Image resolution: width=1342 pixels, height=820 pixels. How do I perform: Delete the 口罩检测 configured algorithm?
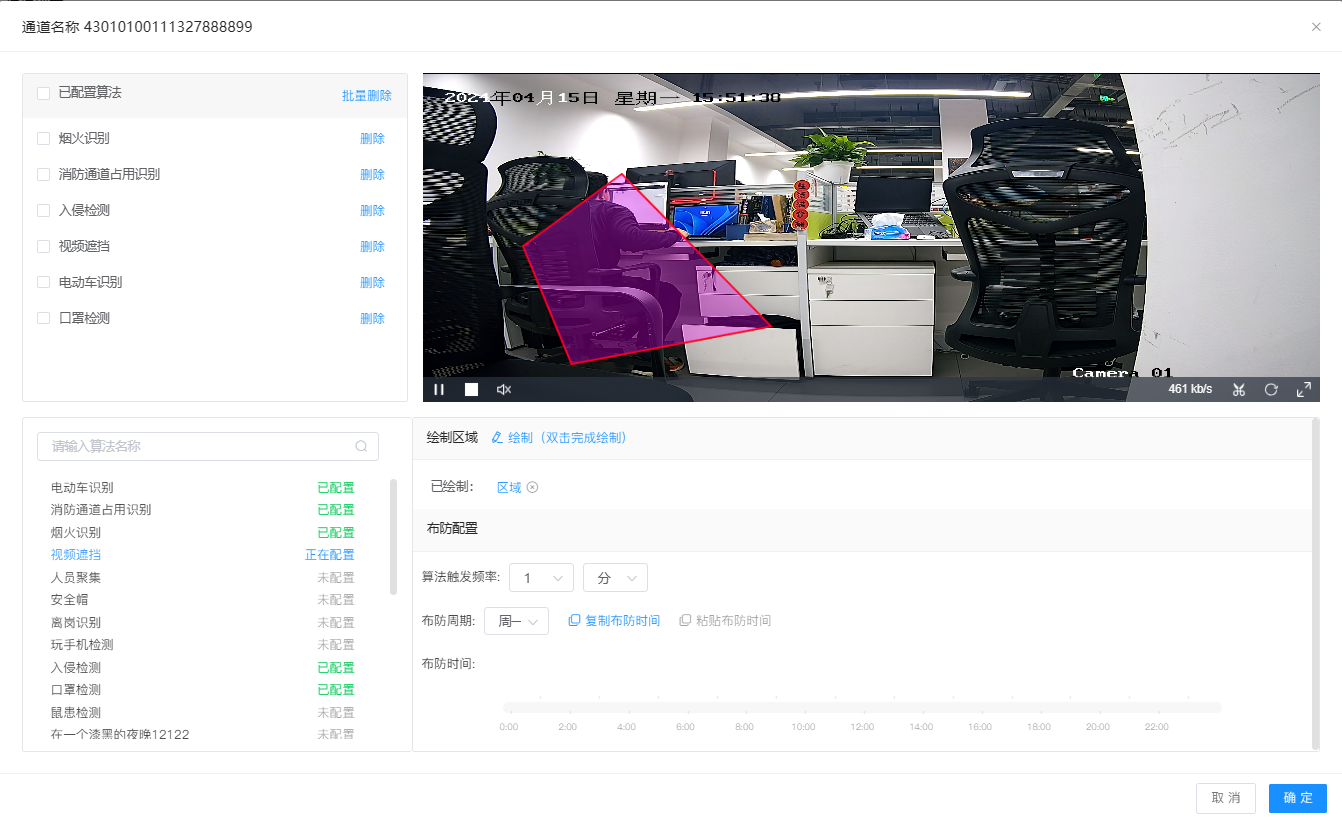click(372, 319)
